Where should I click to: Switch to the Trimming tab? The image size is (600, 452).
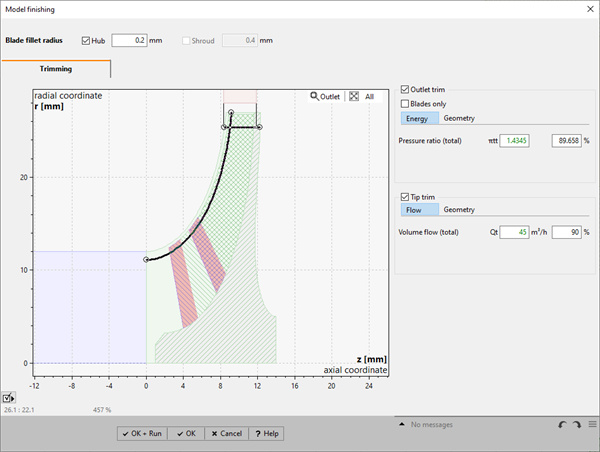56,69
